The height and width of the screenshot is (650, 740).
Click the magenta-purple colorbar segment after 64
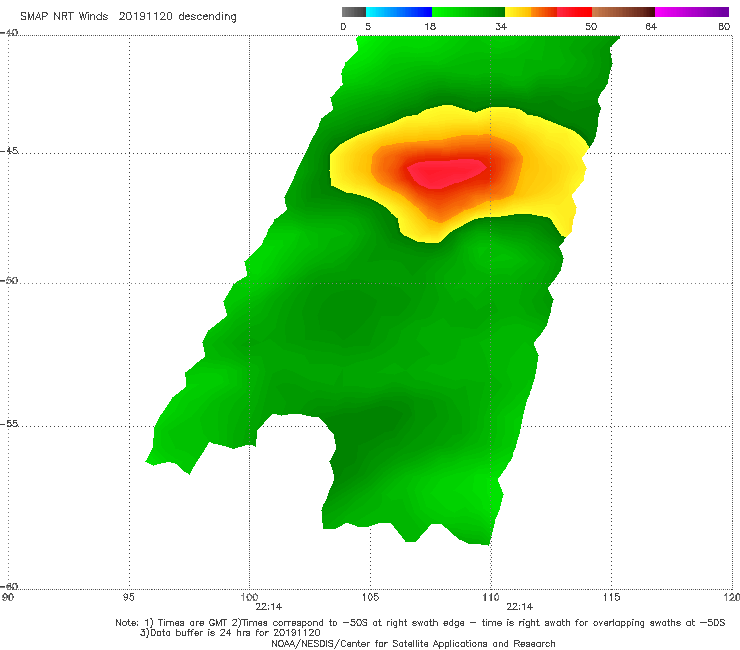[x=692, y=12]
